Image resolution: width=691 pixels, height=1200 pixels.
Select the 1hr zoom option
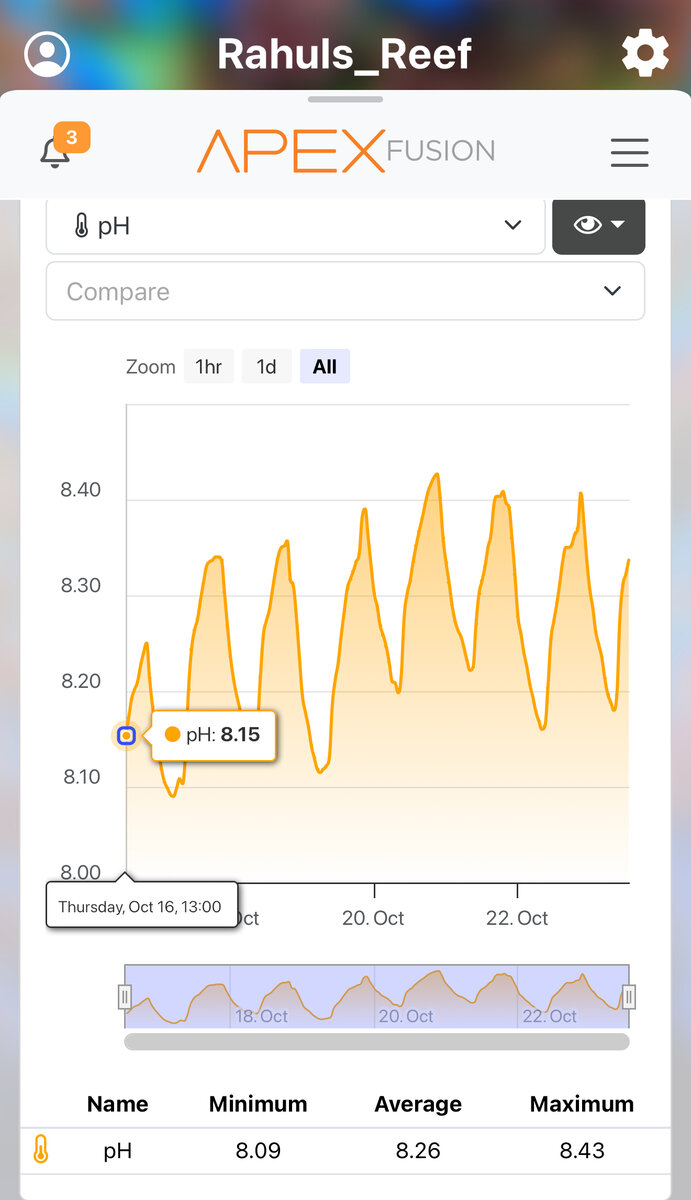pyautogui.click(x=209, y=367)
